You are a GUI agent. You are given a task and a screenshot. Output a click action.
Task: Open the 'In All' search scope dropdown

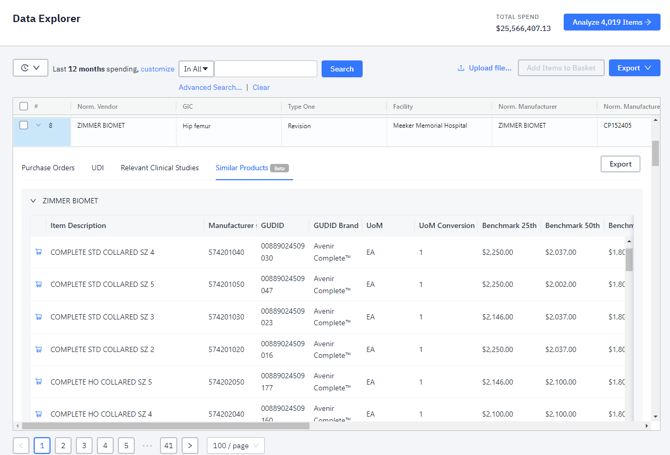[x=196, y=69]
